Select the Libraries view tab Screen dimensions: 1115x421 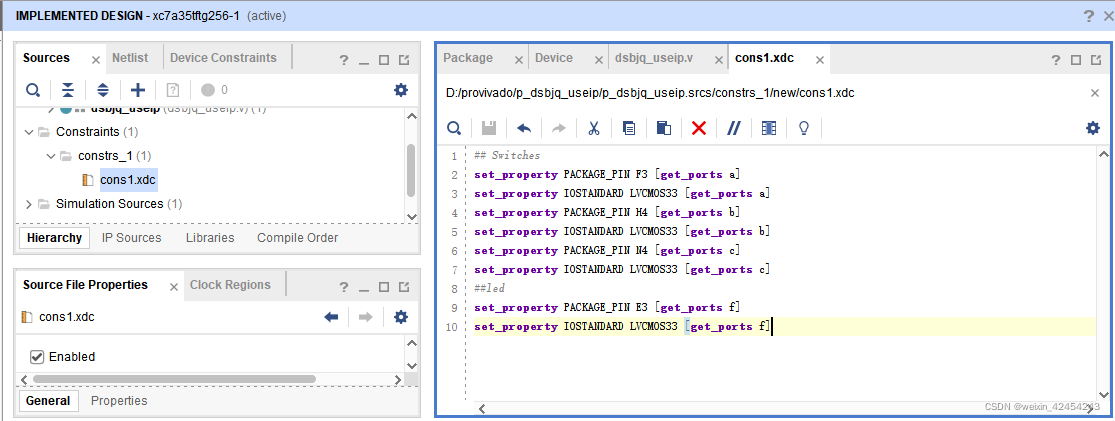pos(210,238)
